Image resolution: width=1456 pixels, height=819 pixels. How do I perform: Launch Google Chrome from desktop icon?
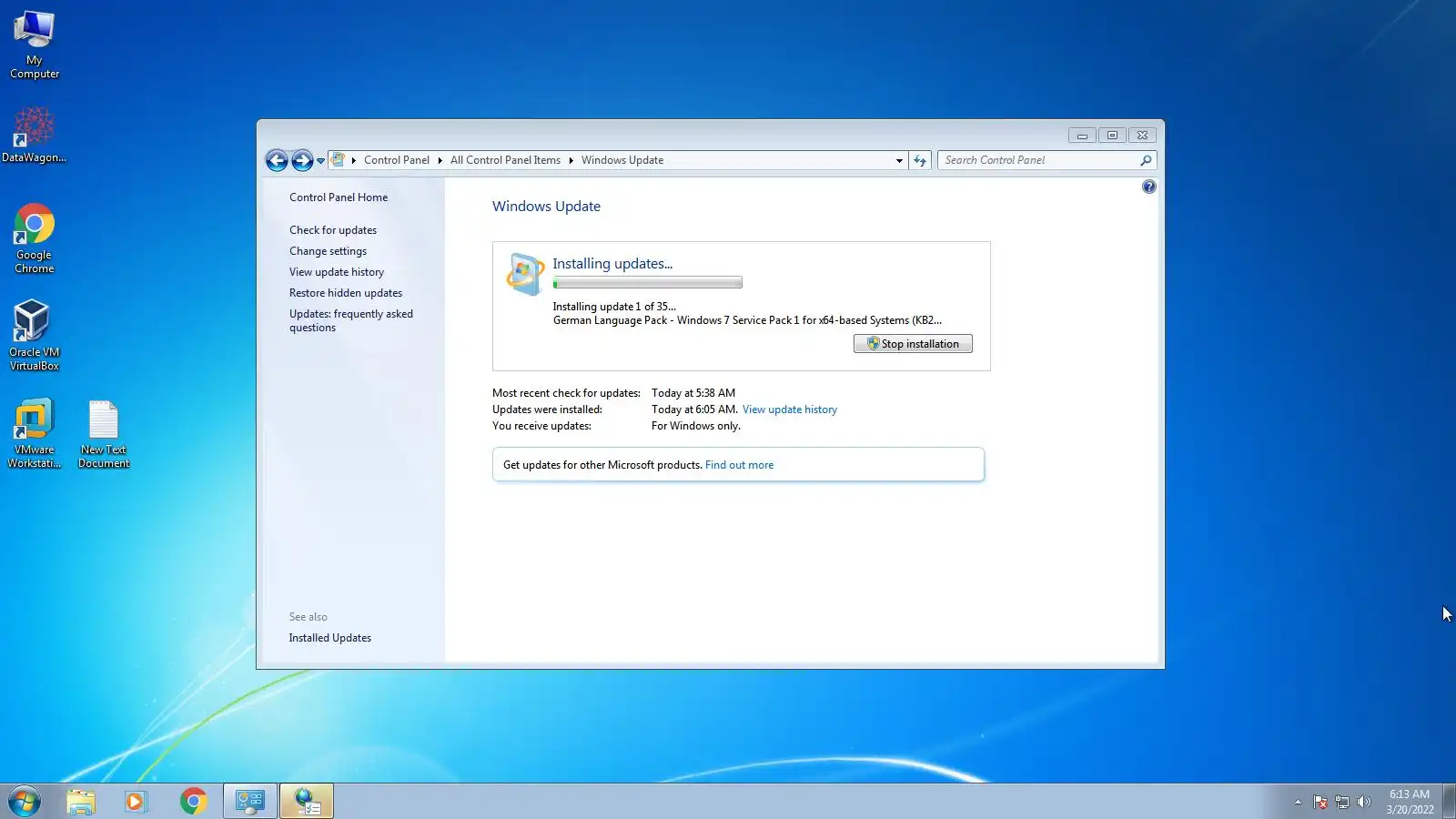[35, 238]
